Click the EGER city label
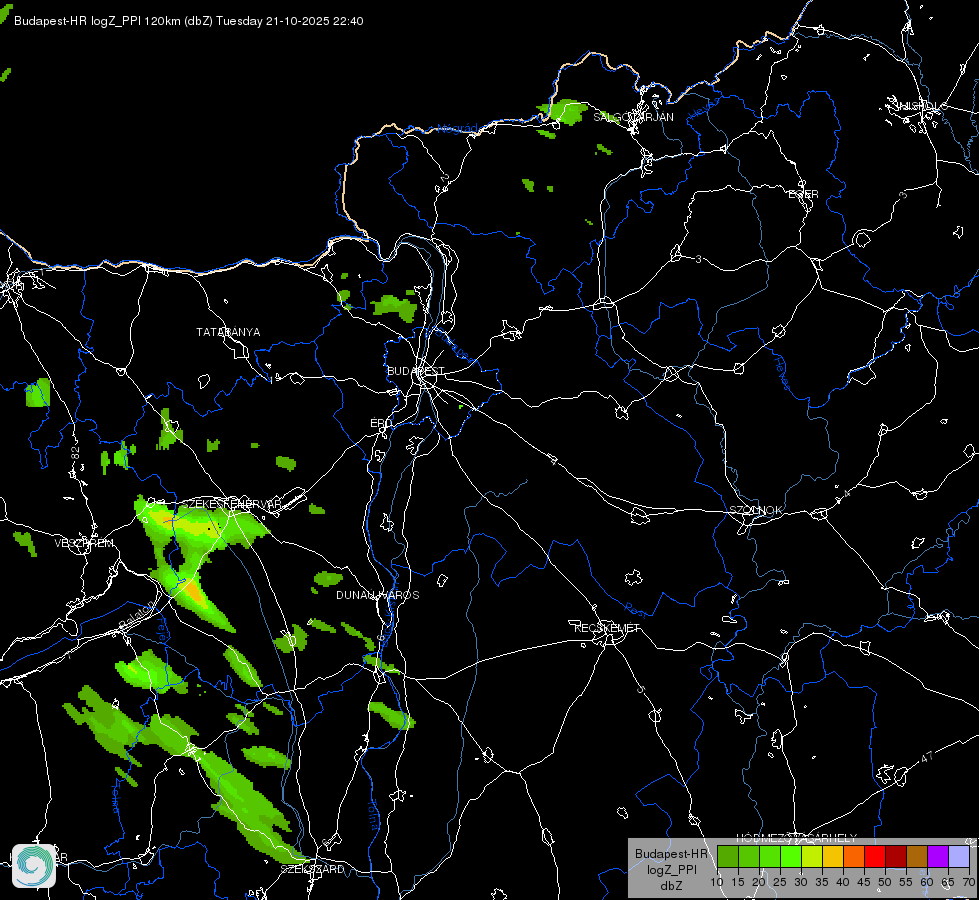Viewport: 979px width, 900px height. tap(803, 194)
